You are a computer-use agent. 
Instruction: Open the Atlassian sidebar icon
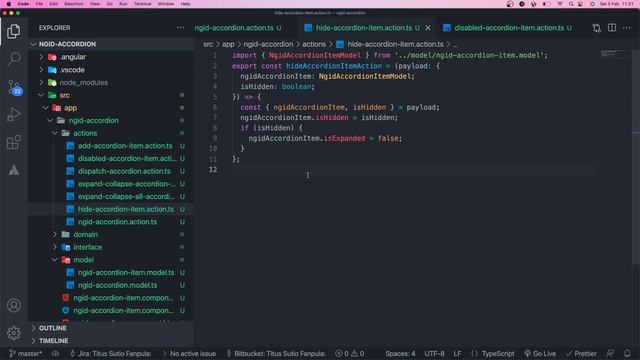[13, 170]
